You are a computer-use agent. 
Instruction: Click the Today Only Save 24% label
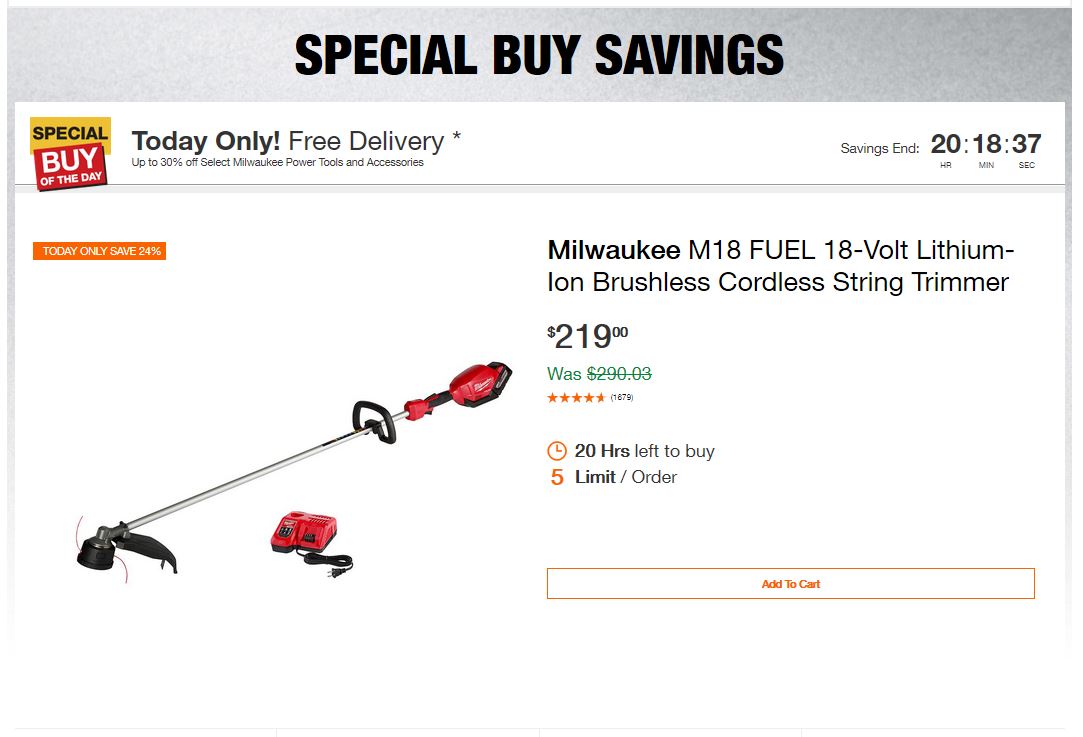100,251
